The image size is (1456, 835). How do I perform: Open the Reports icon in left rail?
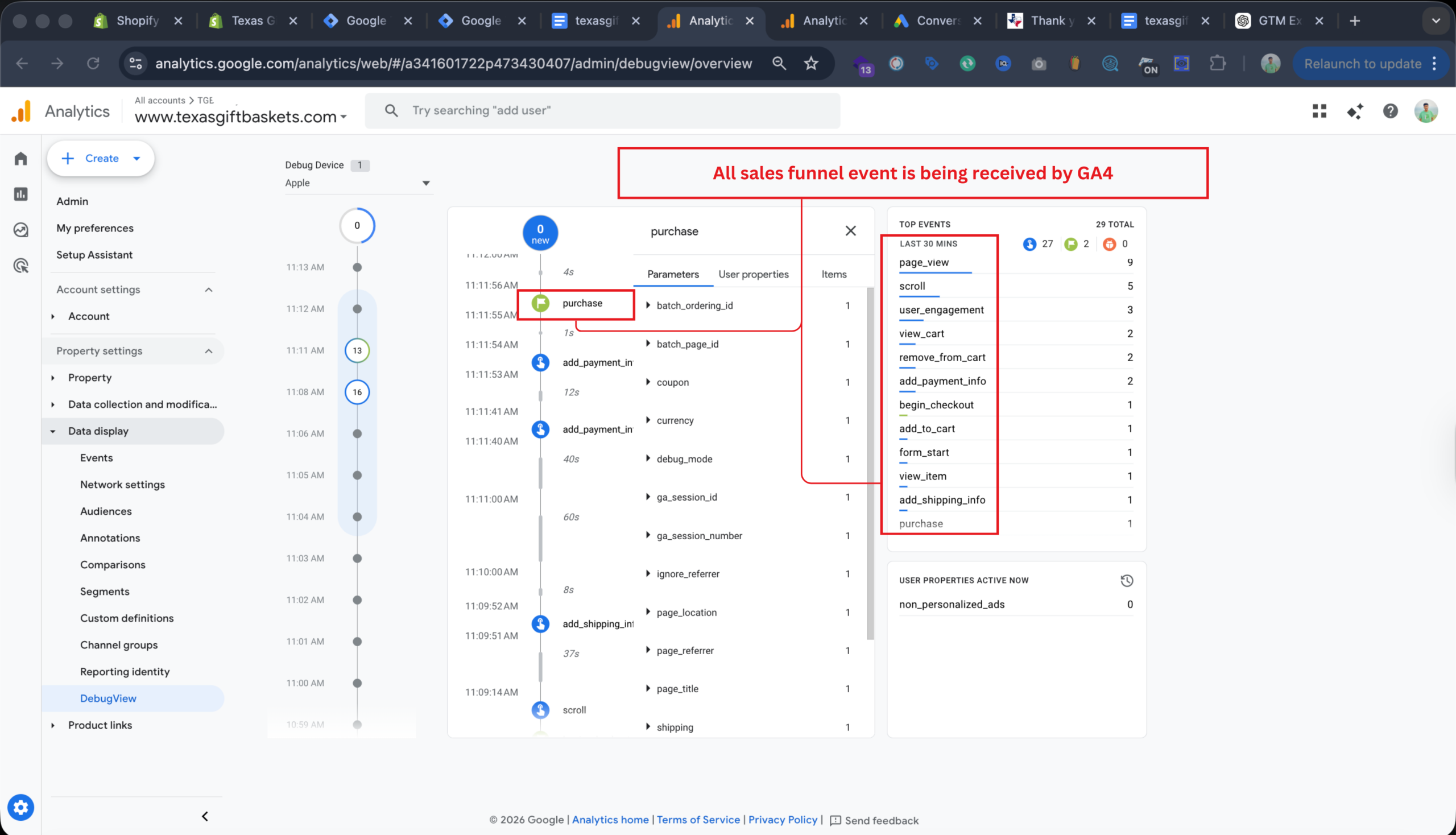pyautogui.click(x=21, y=195)
